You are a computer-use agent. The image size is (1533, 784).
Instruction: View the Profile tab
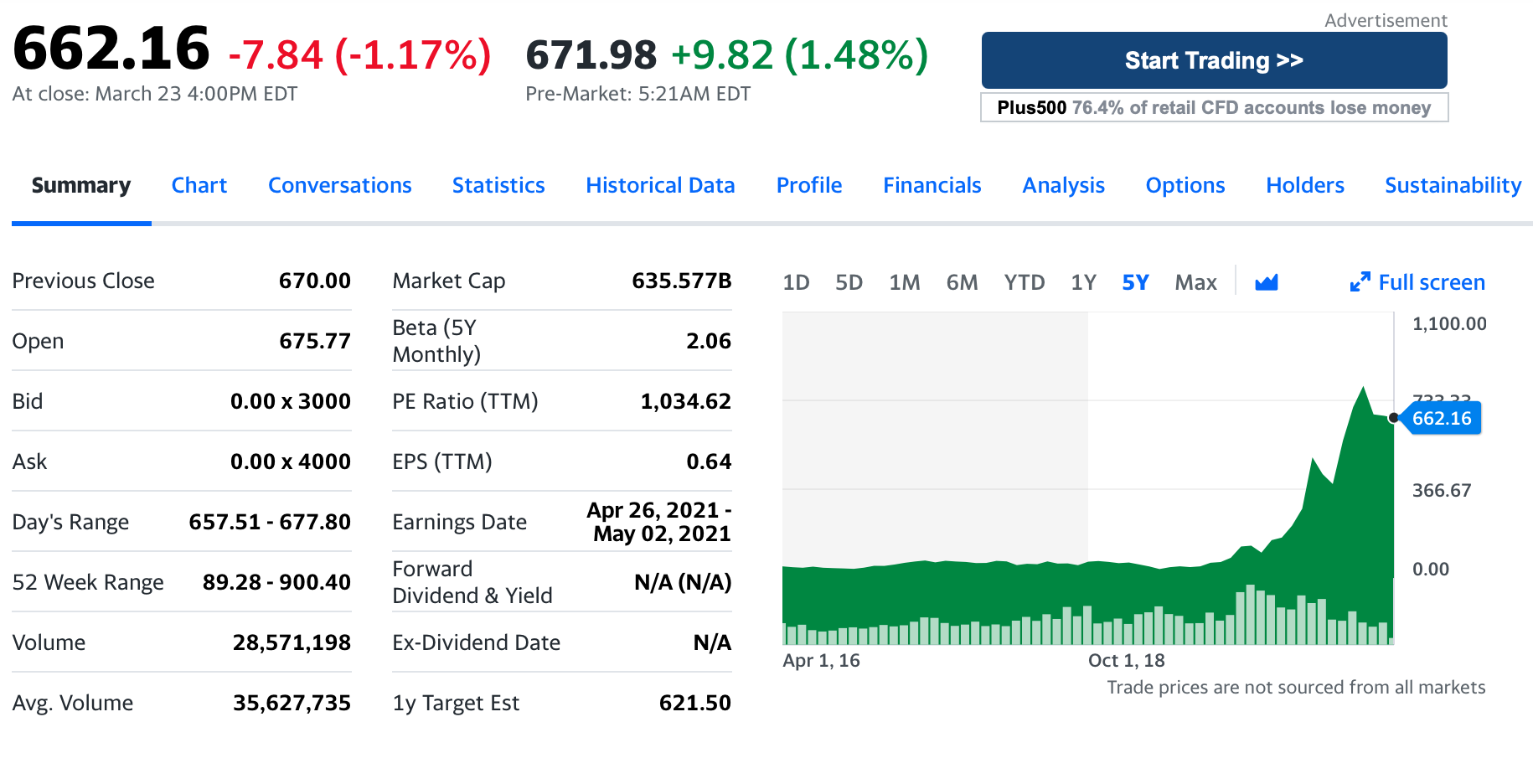[809, 185]
